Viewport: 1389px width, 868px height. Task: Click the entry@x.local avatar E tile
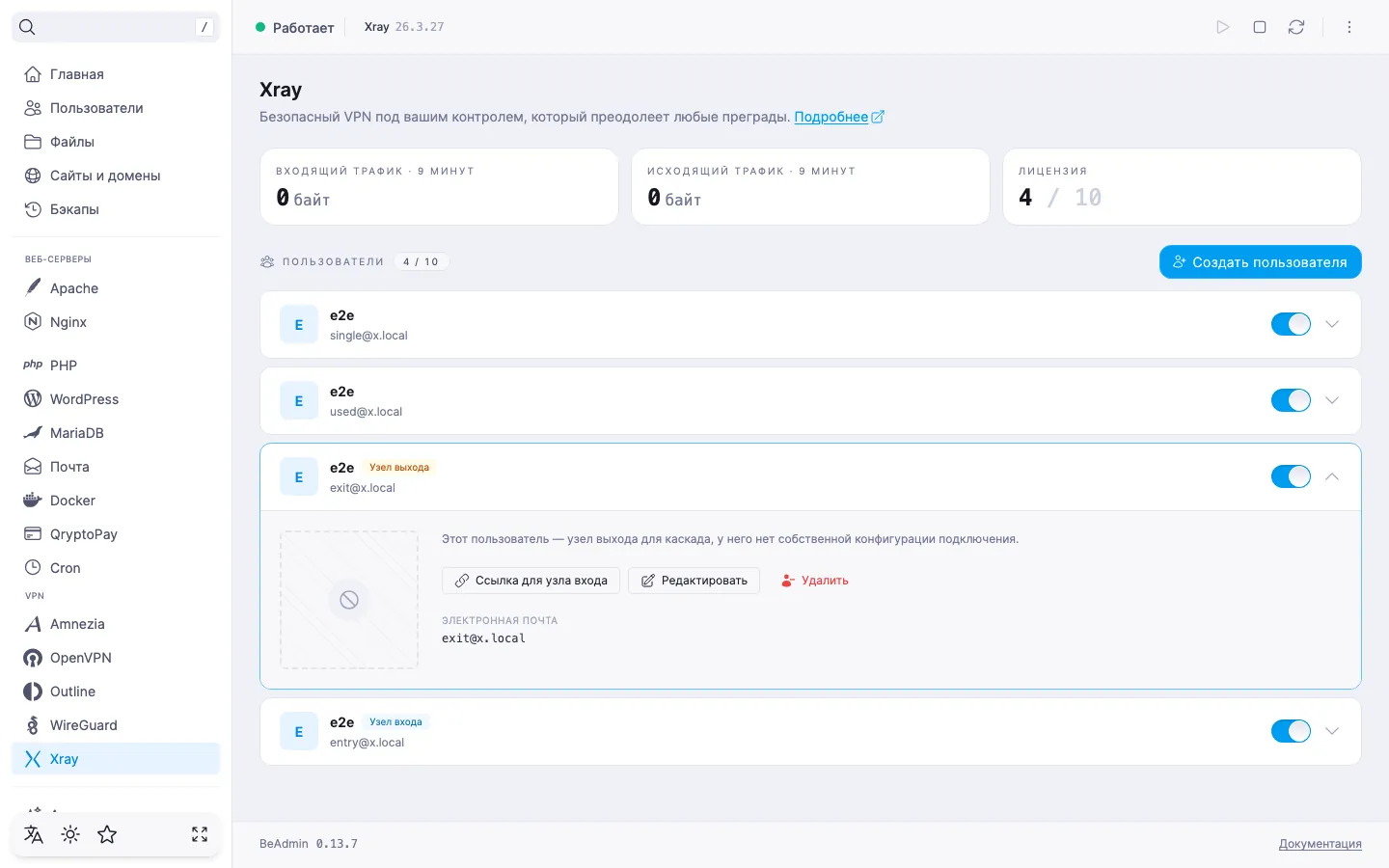(x=299, y=731)
